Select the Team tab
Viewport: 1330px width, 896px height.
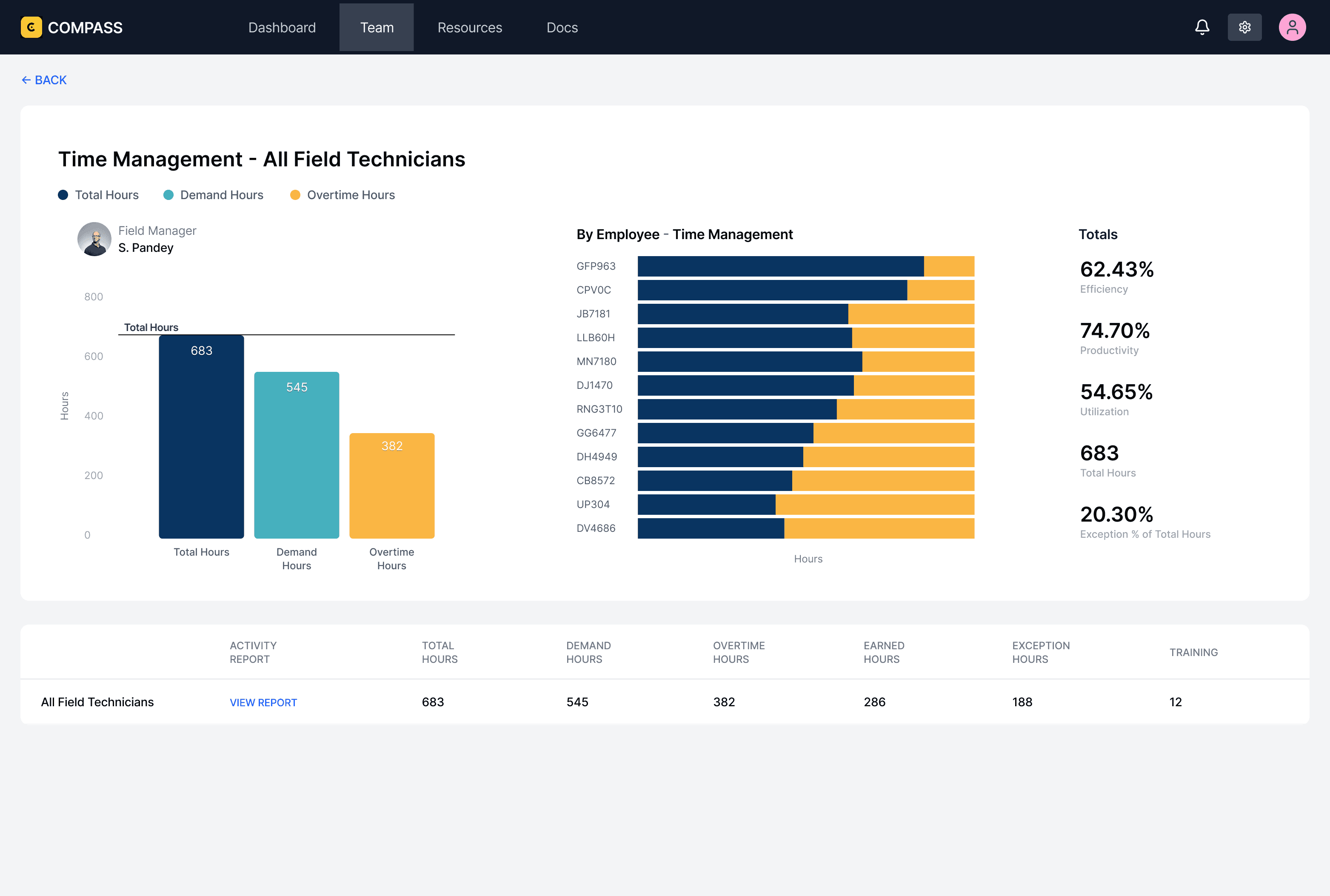tap(377, 27)
